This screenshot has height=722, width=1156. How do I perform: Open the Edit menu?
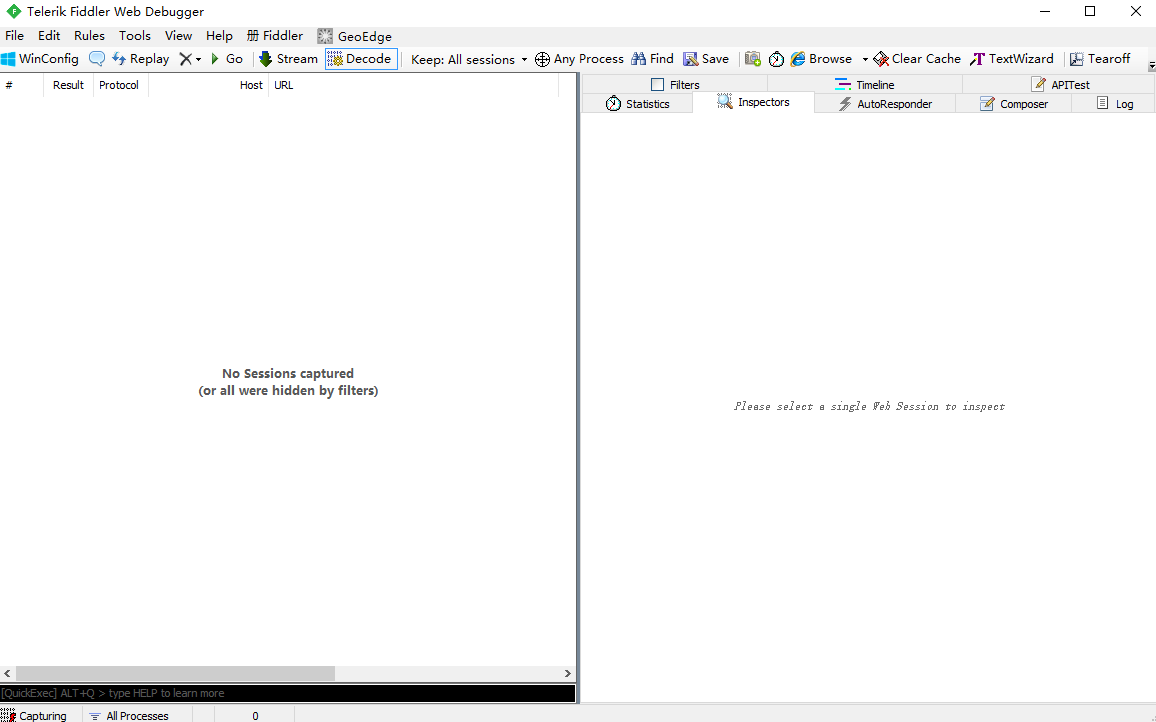[x=49, y=35]
